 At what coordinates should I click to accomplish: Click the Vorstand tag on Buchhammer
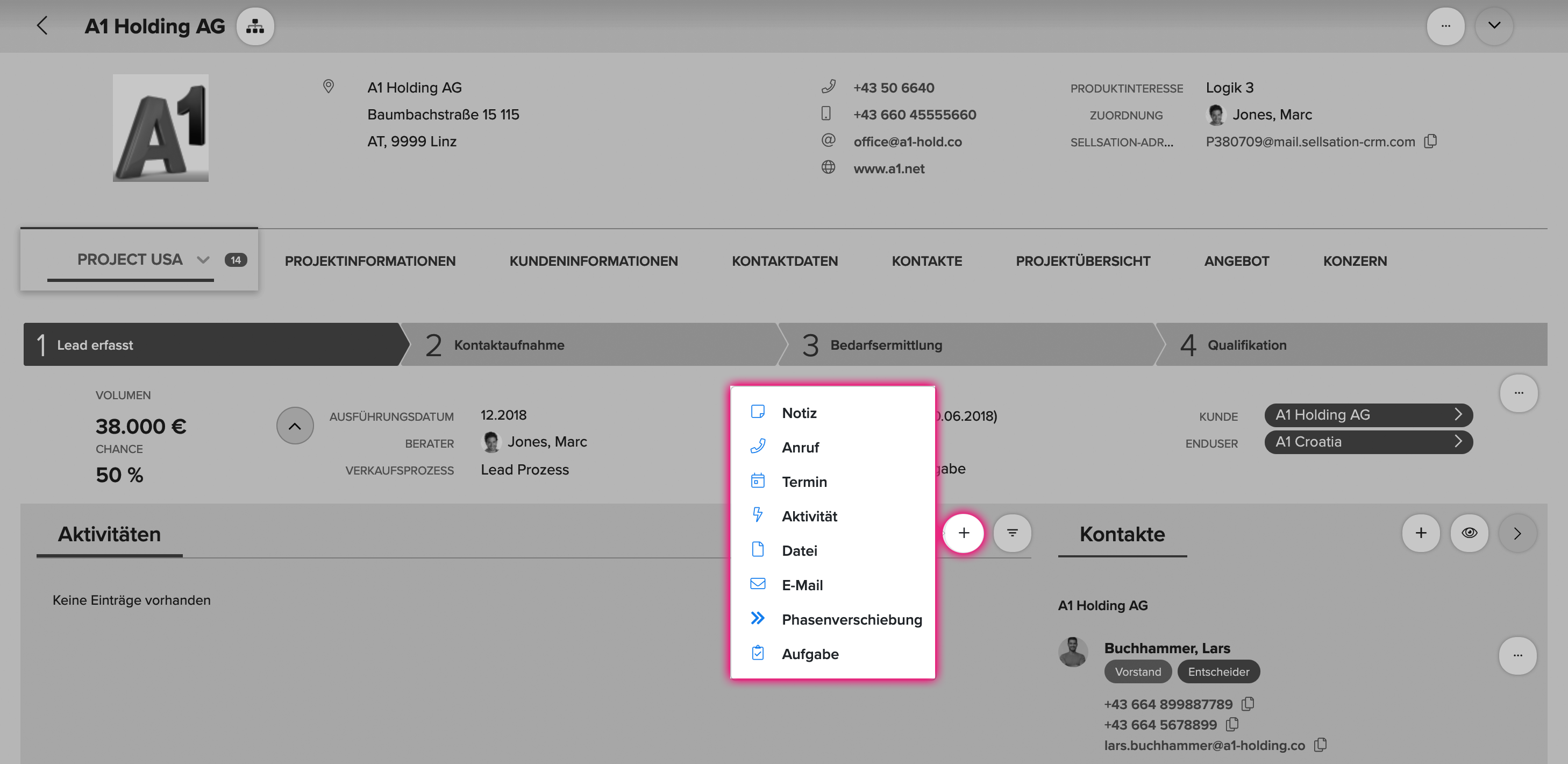[1138, 671]
